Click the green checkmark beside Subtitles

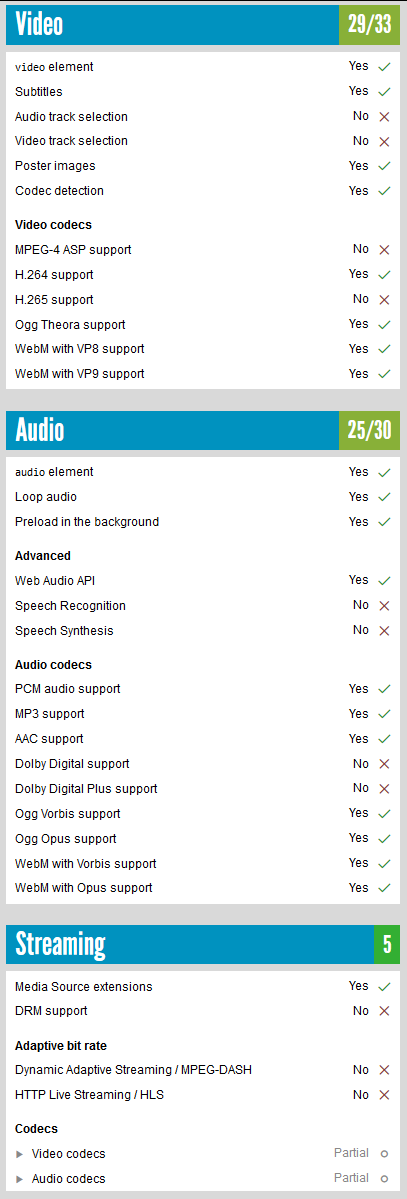pyautogui.click(x=384, y=92)
